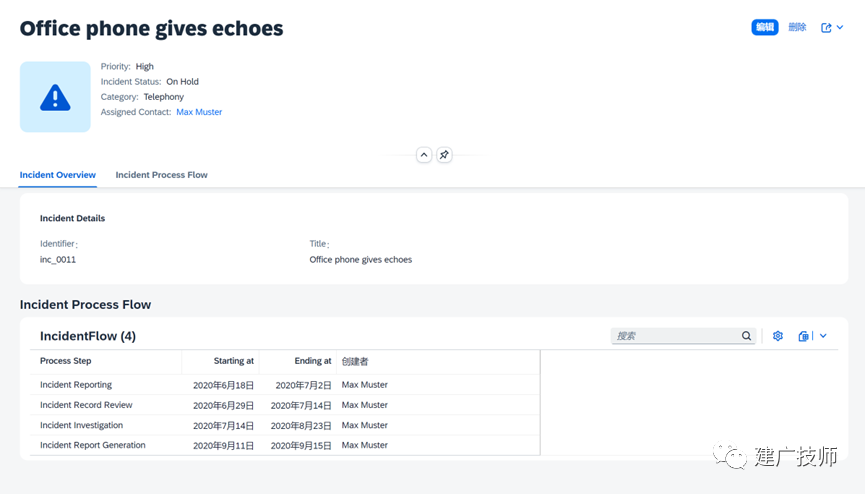Click the 删除 delete button
Viewport: 865px width, 494px height.
tap(797, 27)
